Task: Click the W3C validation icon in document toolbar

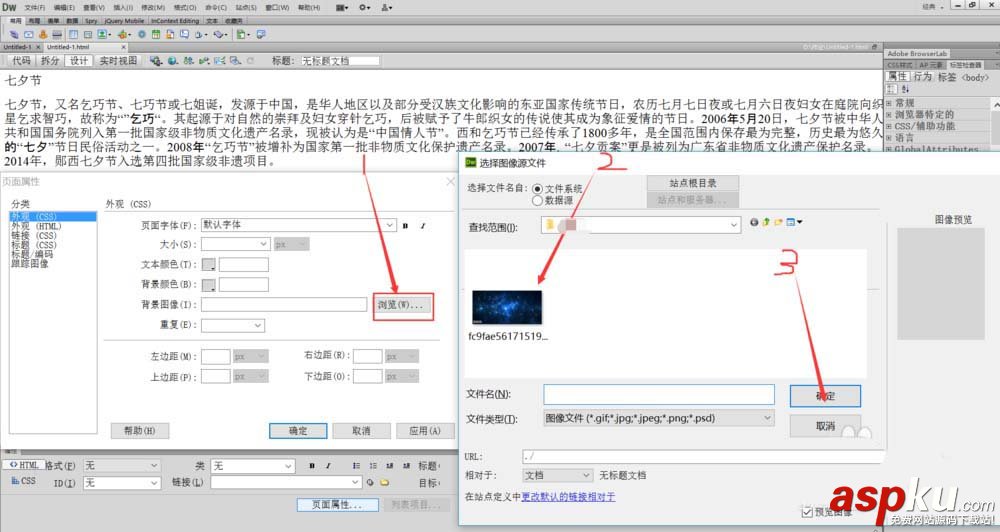Action: (x=203, y=61)
